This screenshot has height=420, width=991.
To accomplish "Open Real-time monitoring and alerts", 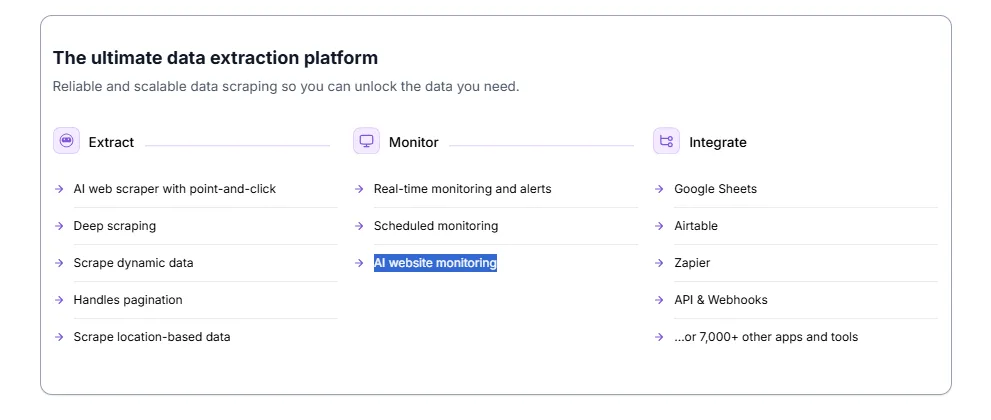I will [x=463, y=189].
